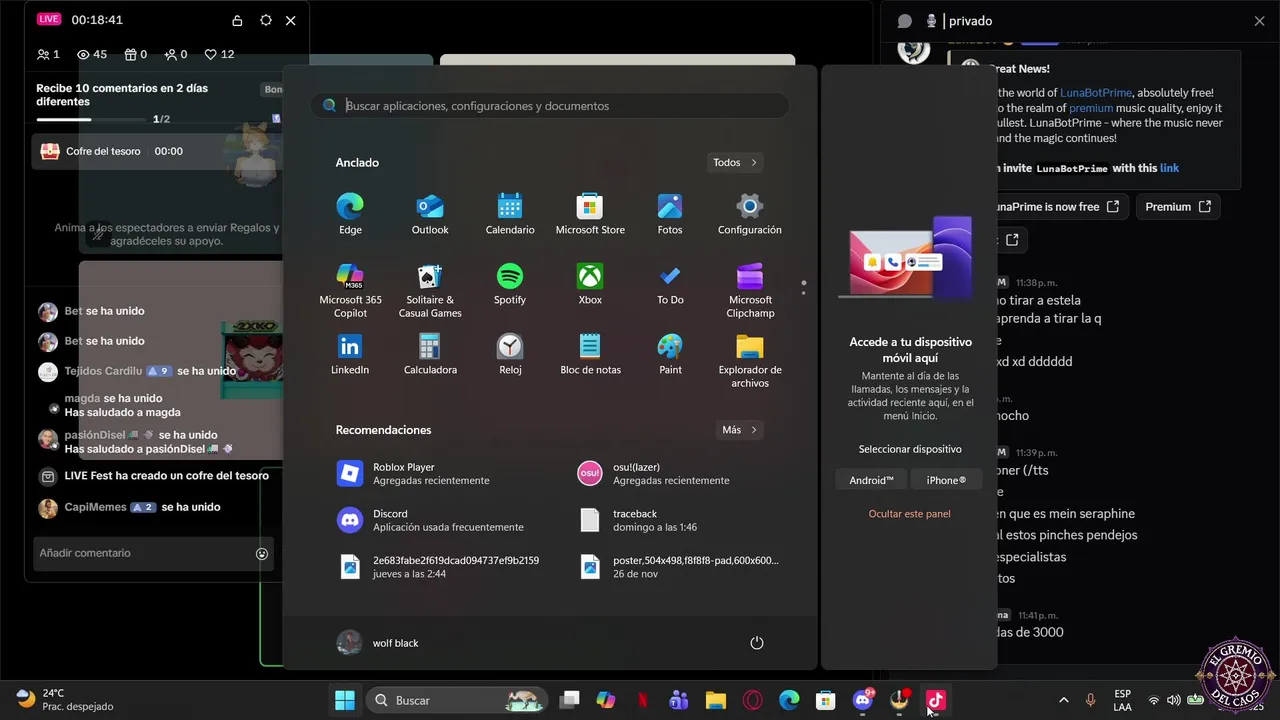
Task: Open Edge from pinned apps
Action: click(x=350, y=214)
